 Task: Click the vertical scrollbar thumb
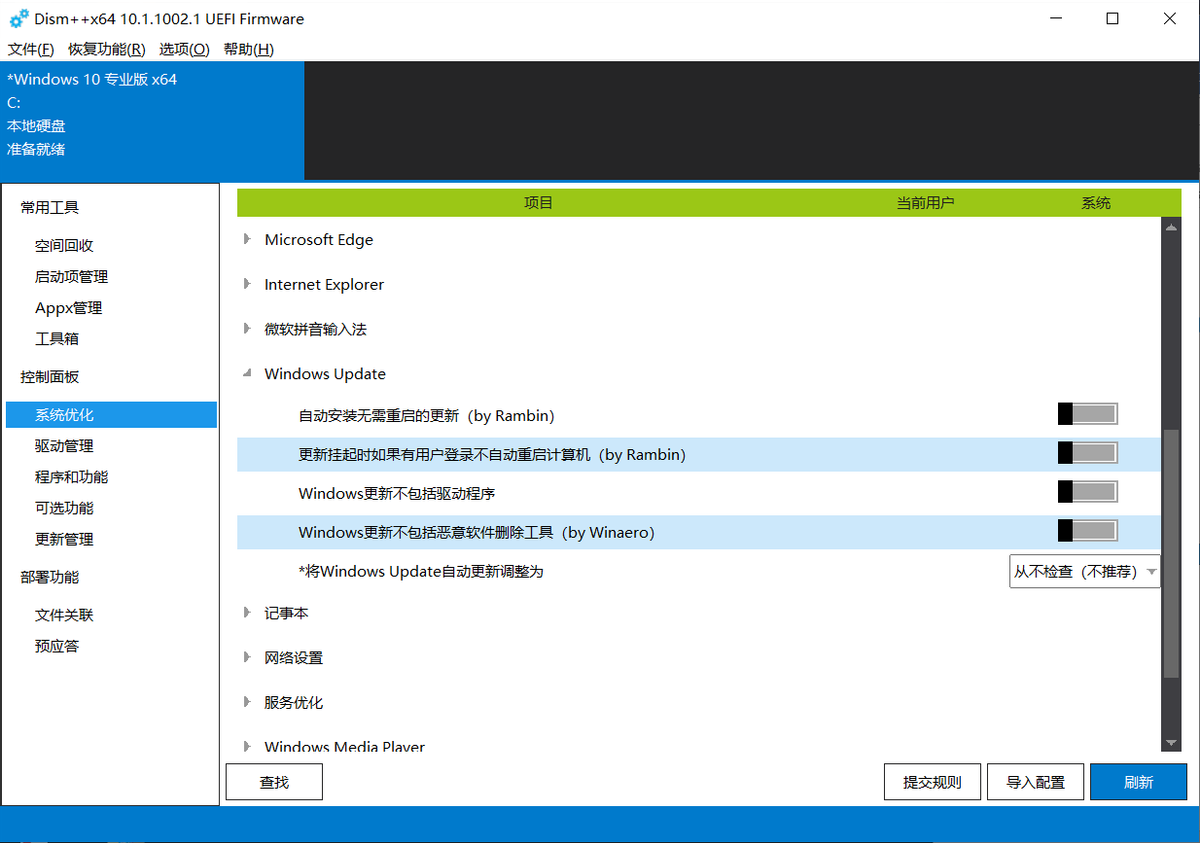(x=1171, y=553)
